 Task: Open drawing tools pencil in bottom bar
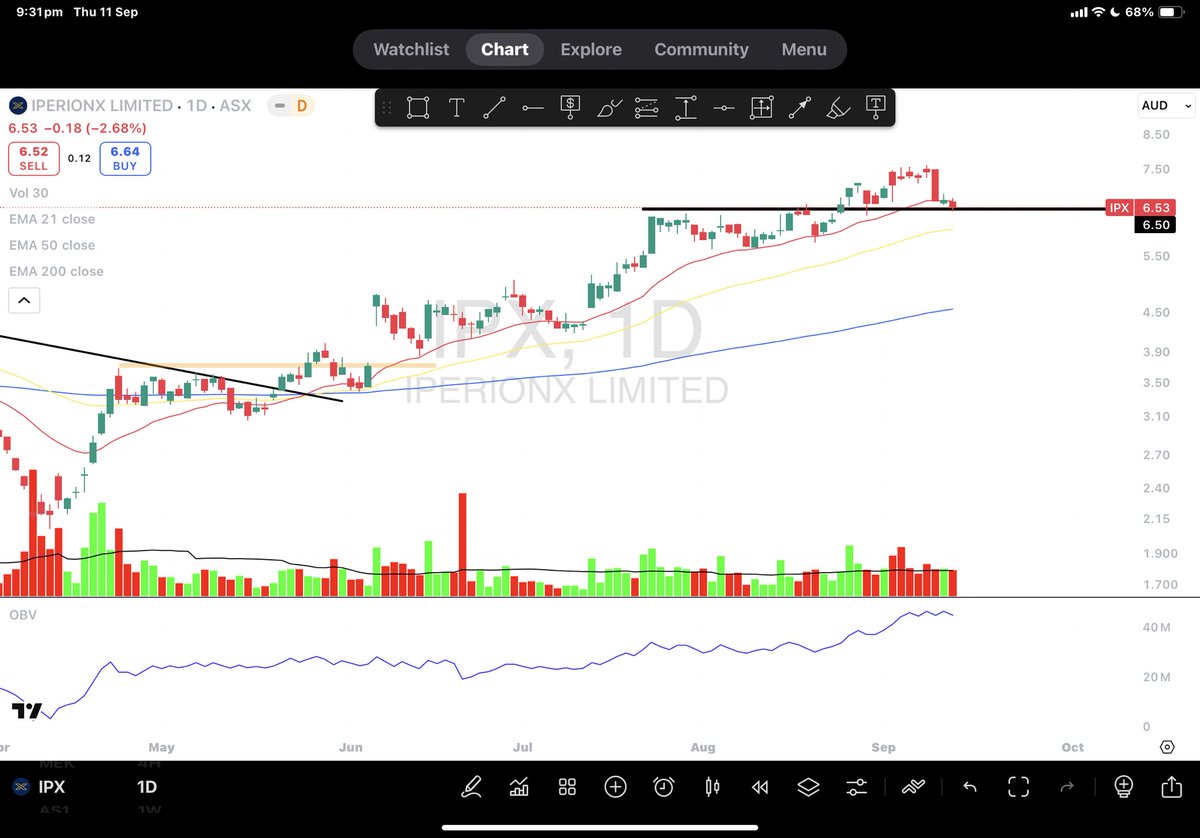click(x=470, y=787)
